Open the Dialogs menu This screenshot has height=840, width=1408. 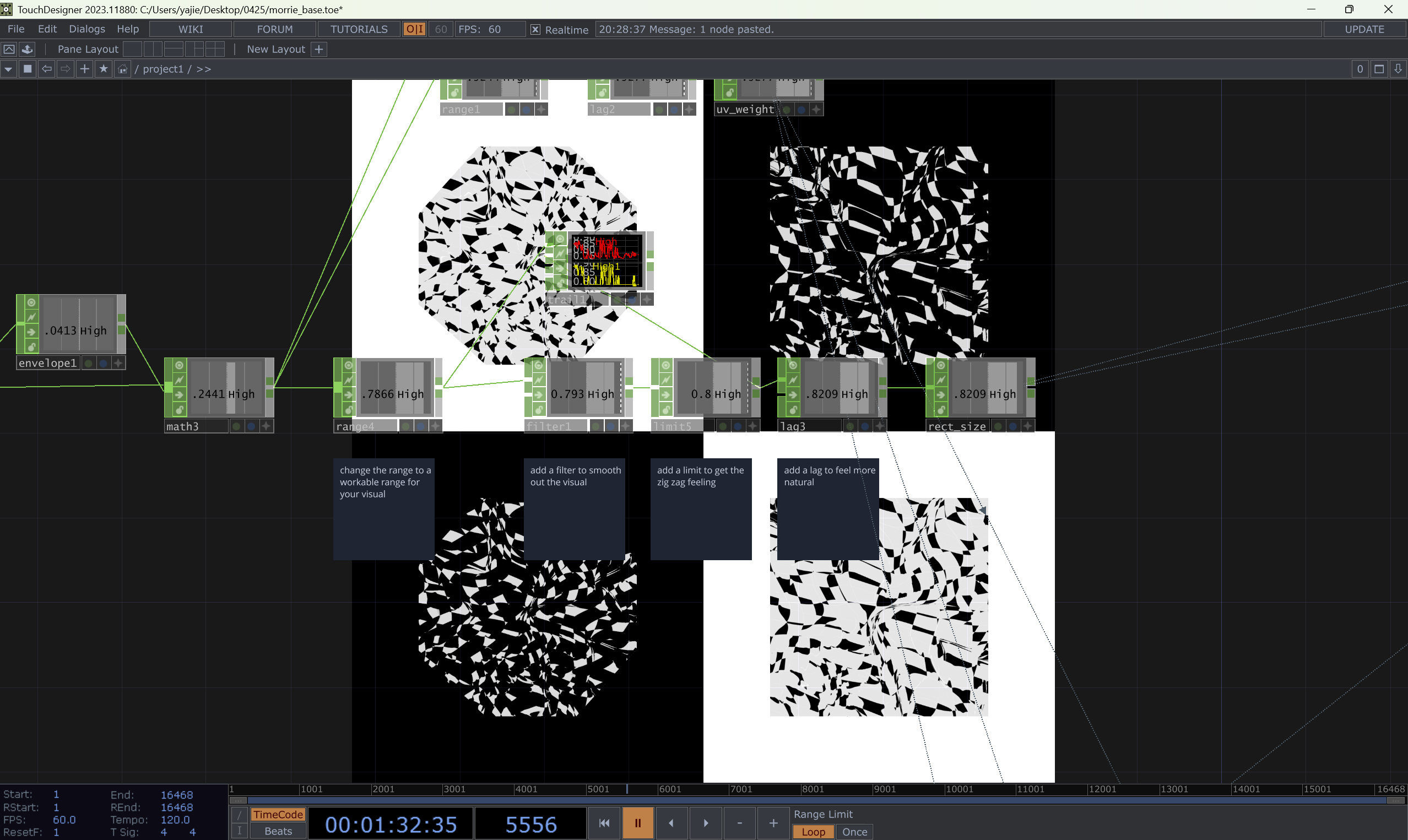[86, 29]
